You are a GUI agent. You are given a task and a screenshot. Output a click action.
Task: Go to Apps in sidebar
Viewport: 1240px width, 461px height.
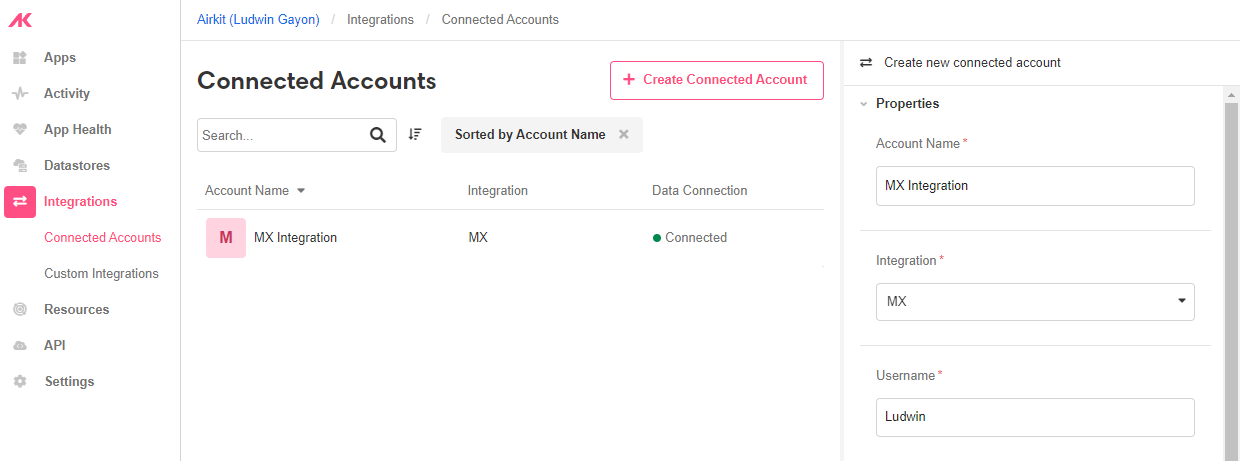point(60,58)
